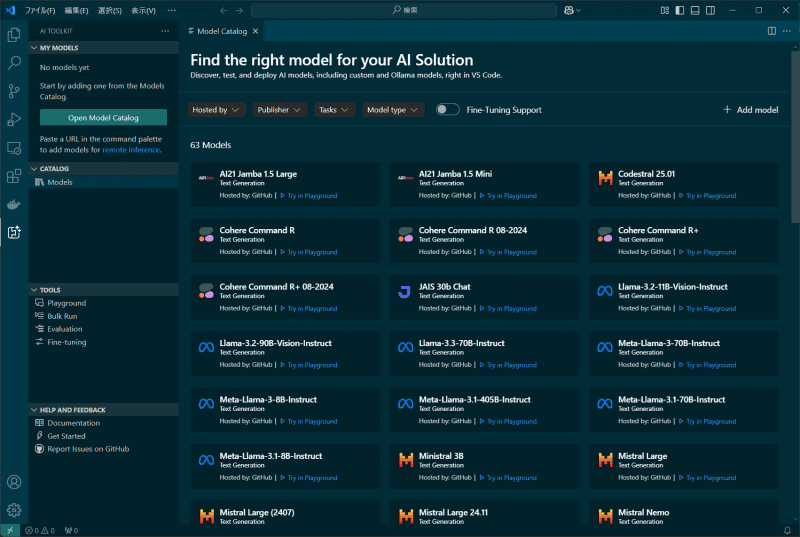Select the Model Catalog tab
Image resolution: width=800 pixels, height=537 pixels.
tap(222, 31)
